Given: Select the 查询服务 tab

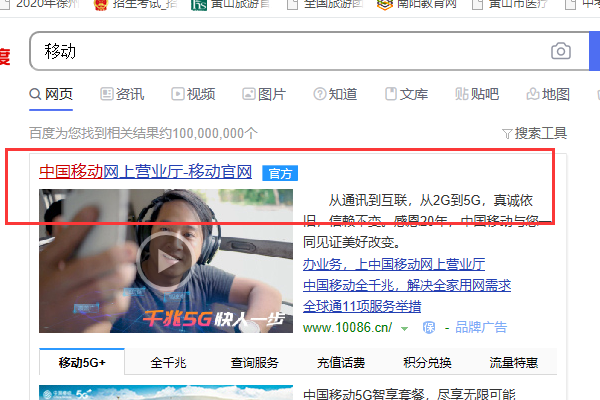Looking at the screenshot, I should pos(254,362).
